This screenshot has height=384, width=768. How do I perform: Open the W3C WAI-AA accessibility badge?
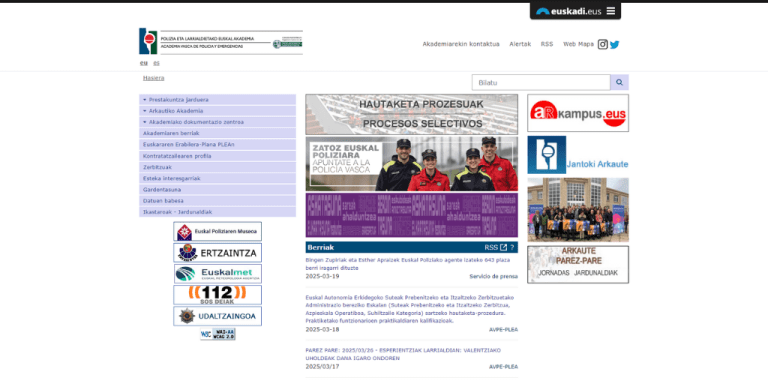pos(218,334)
